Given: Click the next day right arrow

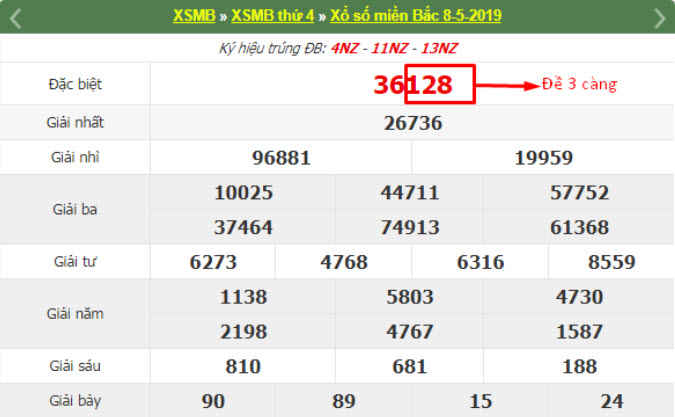Looking at the screenshot, I should 658,17.
